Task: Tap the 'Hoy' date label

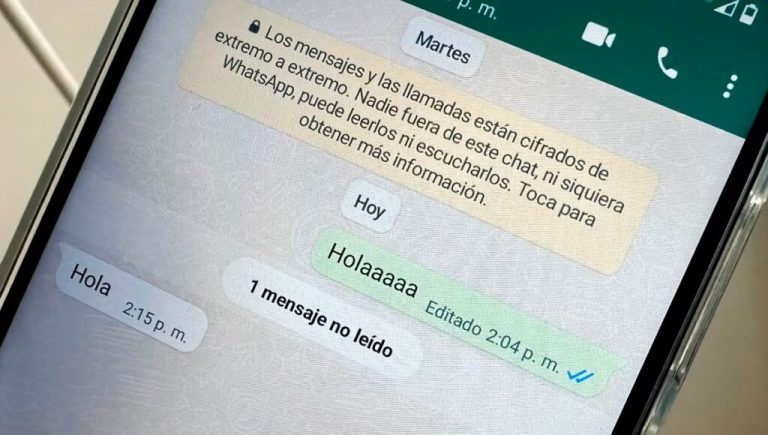Action: click(370, 207)
